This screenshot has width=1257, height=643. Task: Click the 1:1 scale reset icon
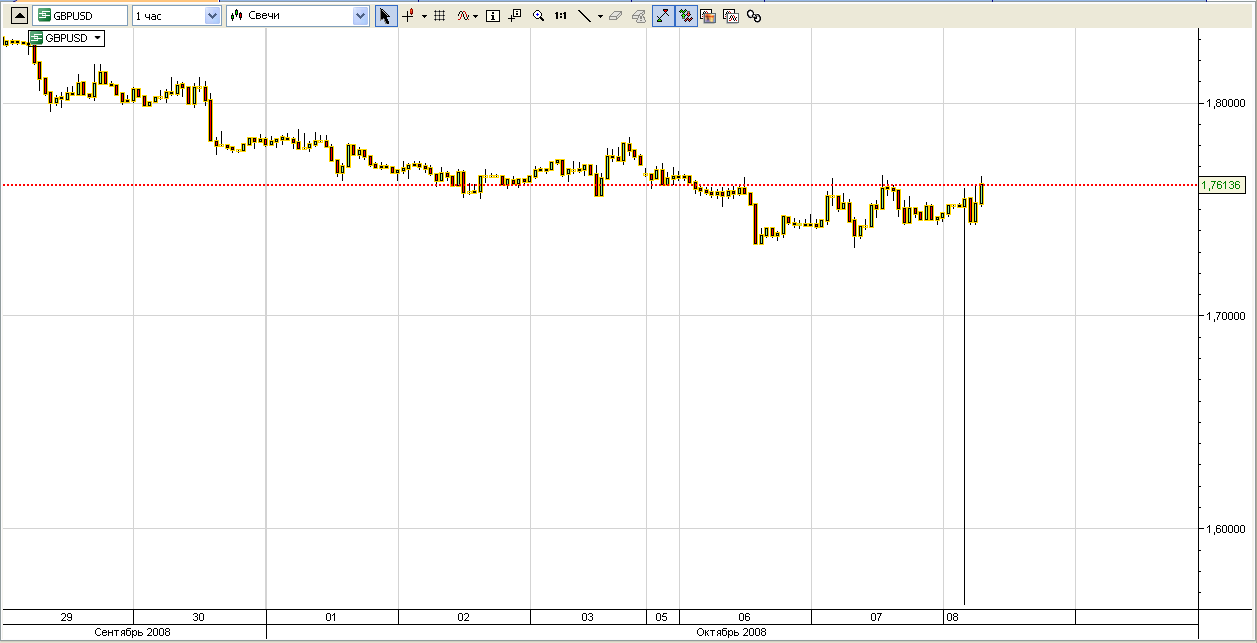(x=561, y=16)
